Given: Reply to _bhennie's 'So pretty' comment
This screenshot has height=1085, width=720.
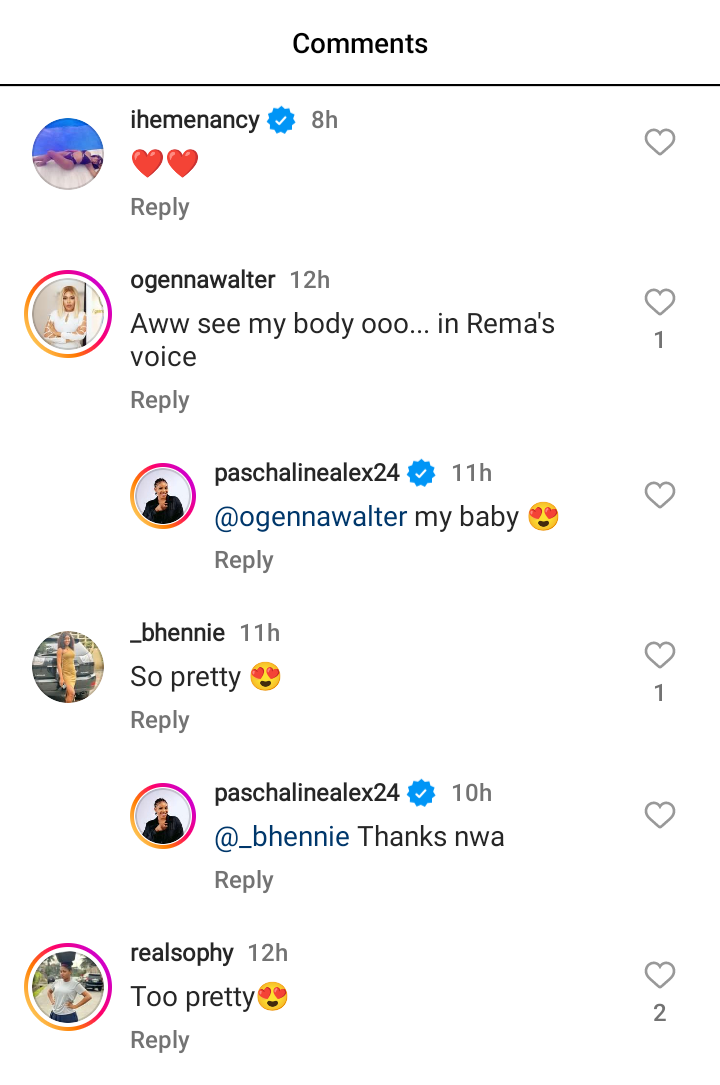Looking at the screenshot, I should pyautogui.click(x=160, y=720).
